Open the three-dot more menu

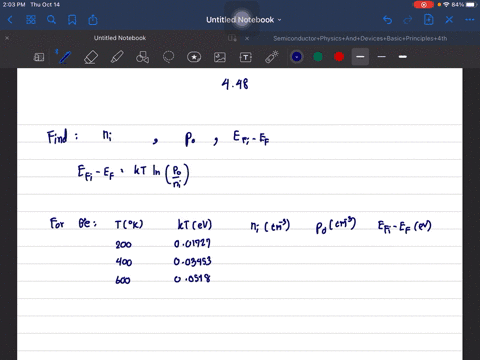tap(470, 20)
